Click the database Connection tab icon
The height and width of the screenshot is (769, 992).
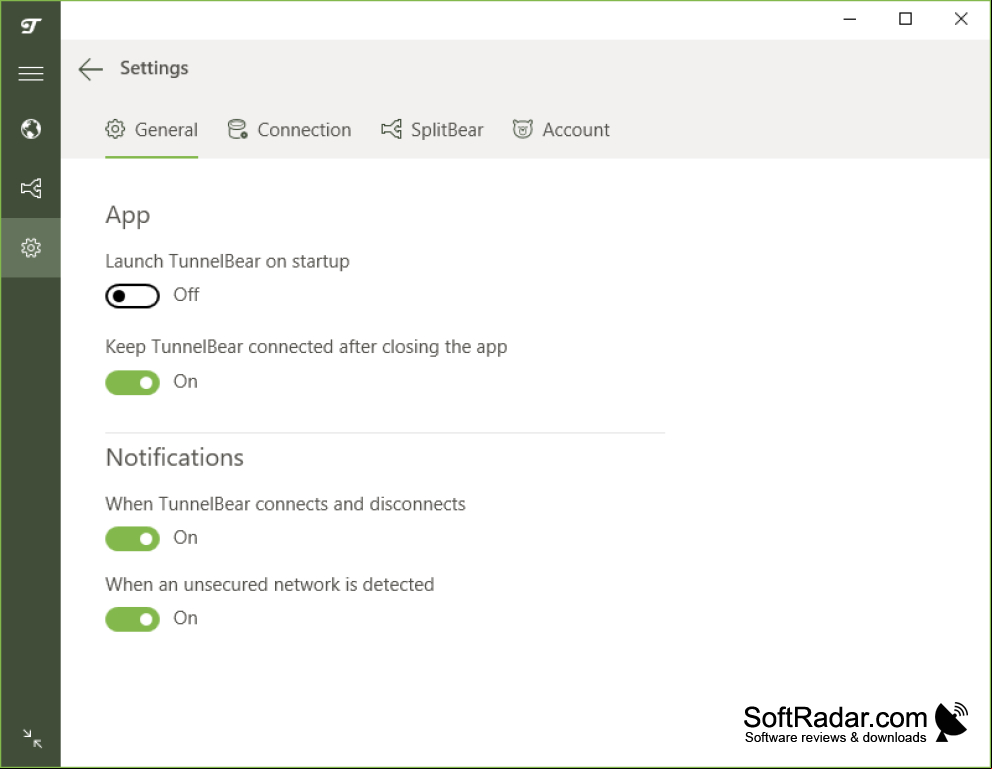pos(237,129)
